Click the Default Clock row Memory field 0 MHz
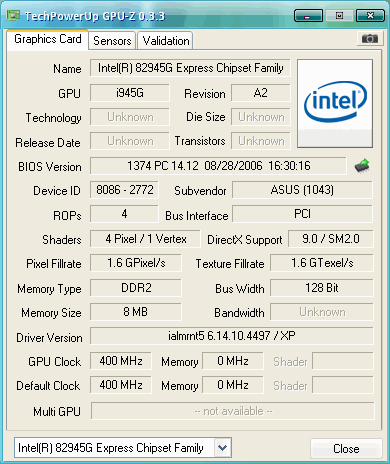390x464 pixels. coord(233,385)
